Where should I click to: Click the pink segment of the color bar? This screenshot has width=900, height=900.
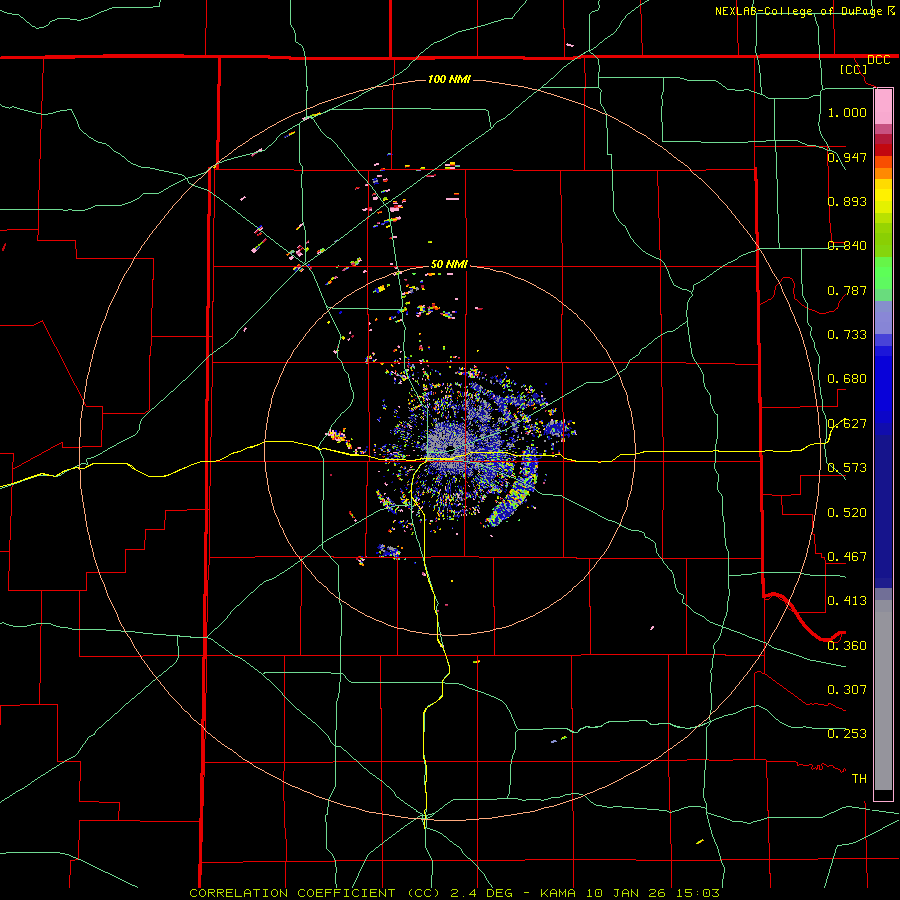883,107
